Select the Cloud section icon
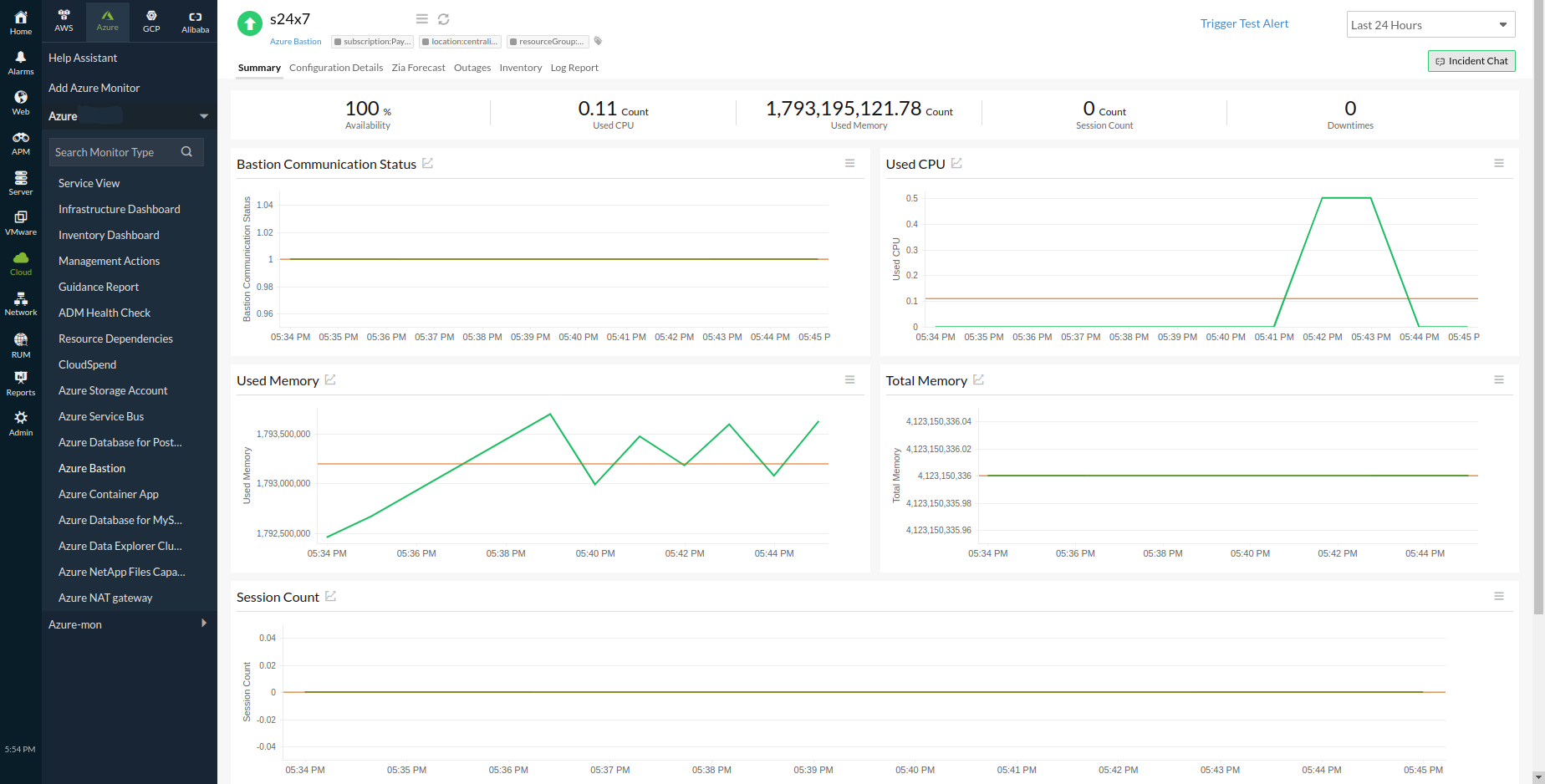 [21, 257]
